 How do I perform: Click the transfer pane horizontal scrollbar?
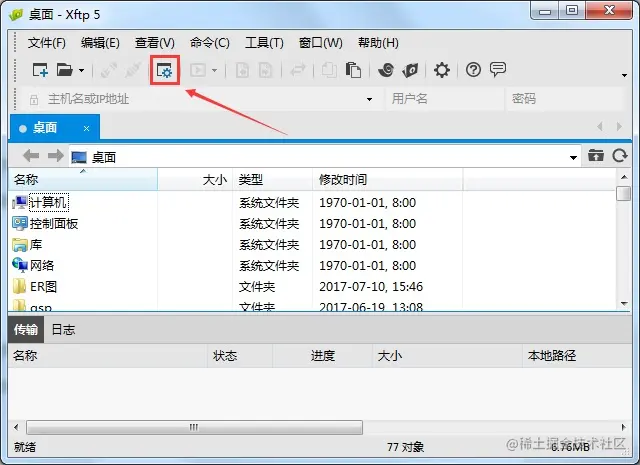(x=194, y=427)
